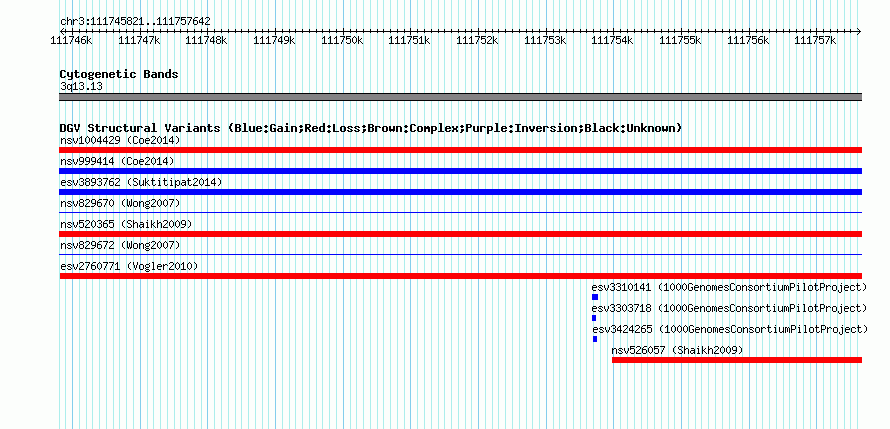Select the blue gain bar for nsv999414

click(x=460, y=171)
